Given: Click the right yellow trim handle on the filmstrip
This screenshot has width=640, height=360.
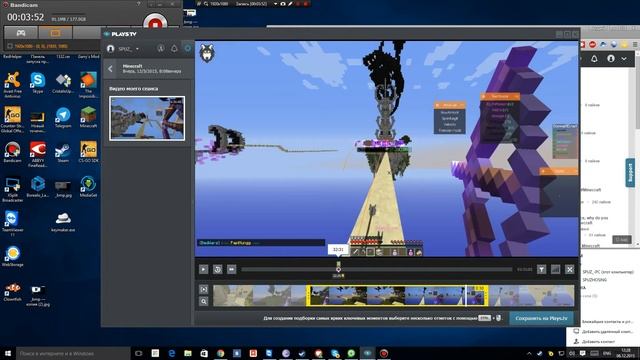Looking at the screenshot, I should point(486,296).
